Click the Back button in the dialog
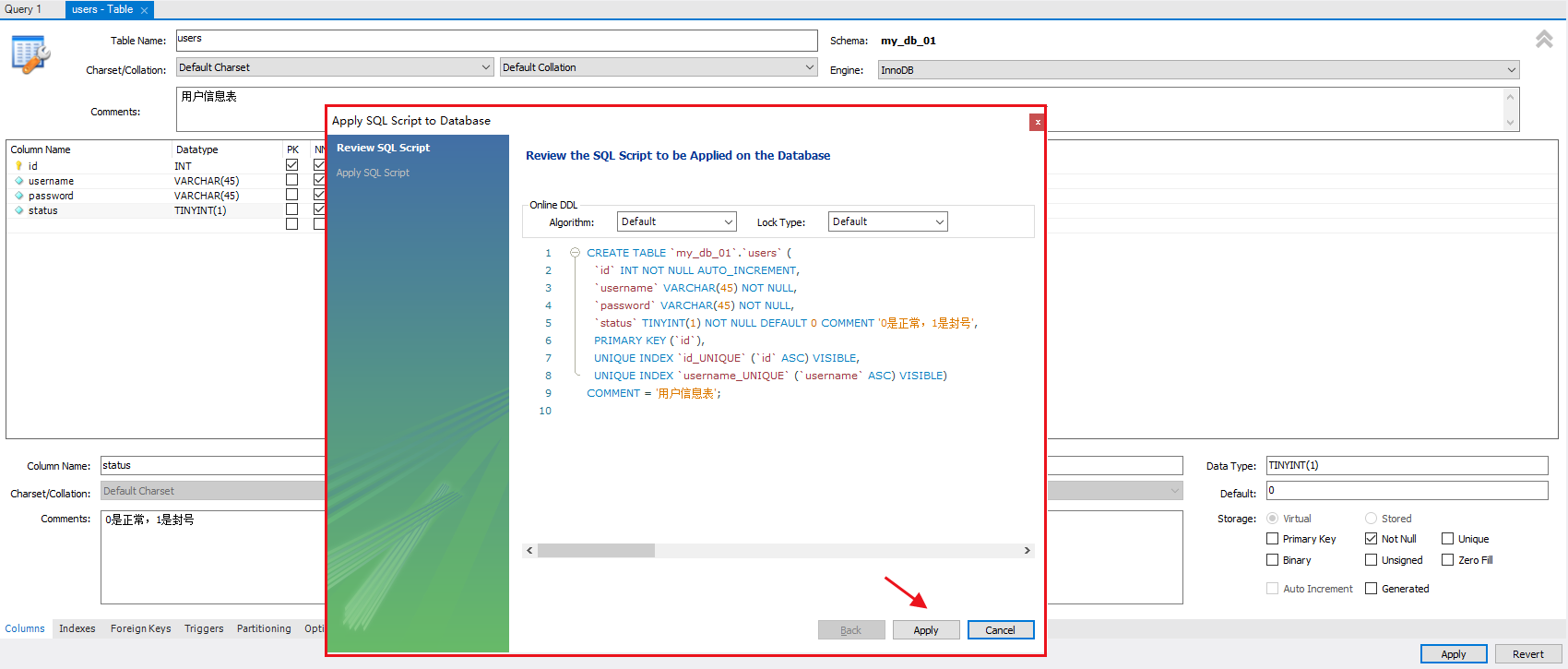1568x669 pixels. [851, 630]
